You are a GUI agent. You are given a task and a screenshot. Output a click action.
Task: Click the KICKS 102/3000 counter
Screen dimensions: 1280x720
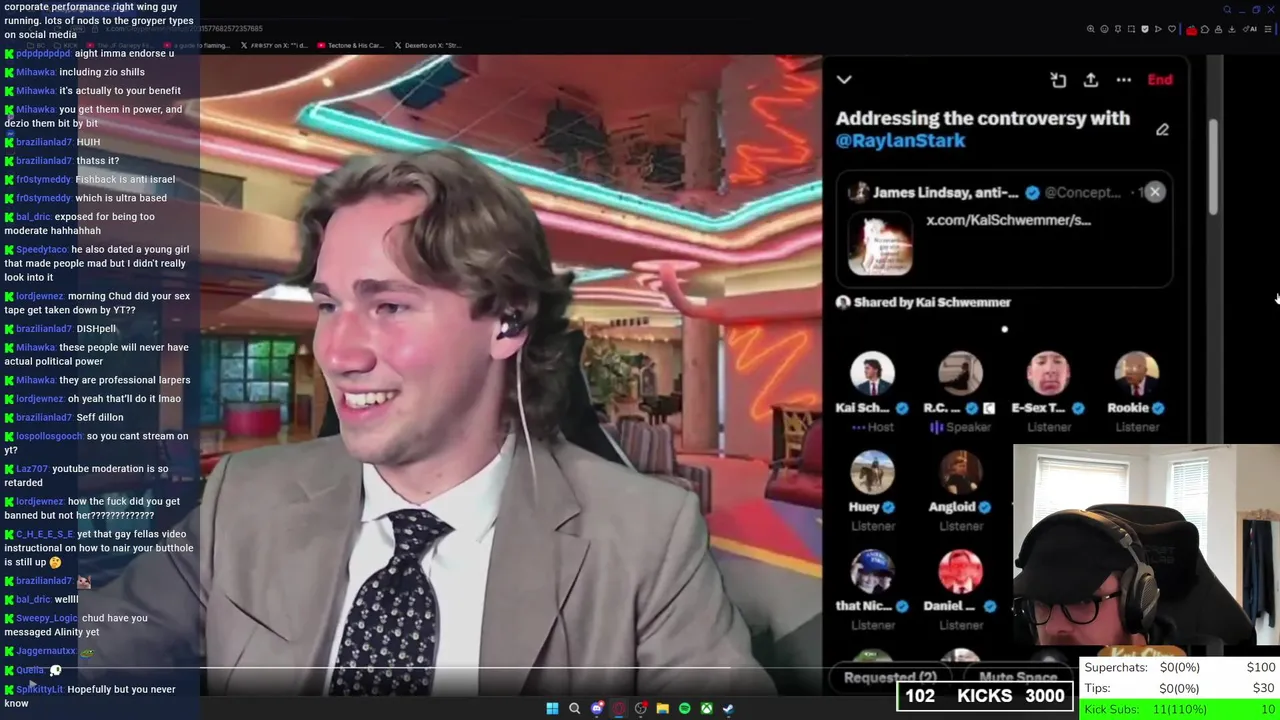point(985,696)
